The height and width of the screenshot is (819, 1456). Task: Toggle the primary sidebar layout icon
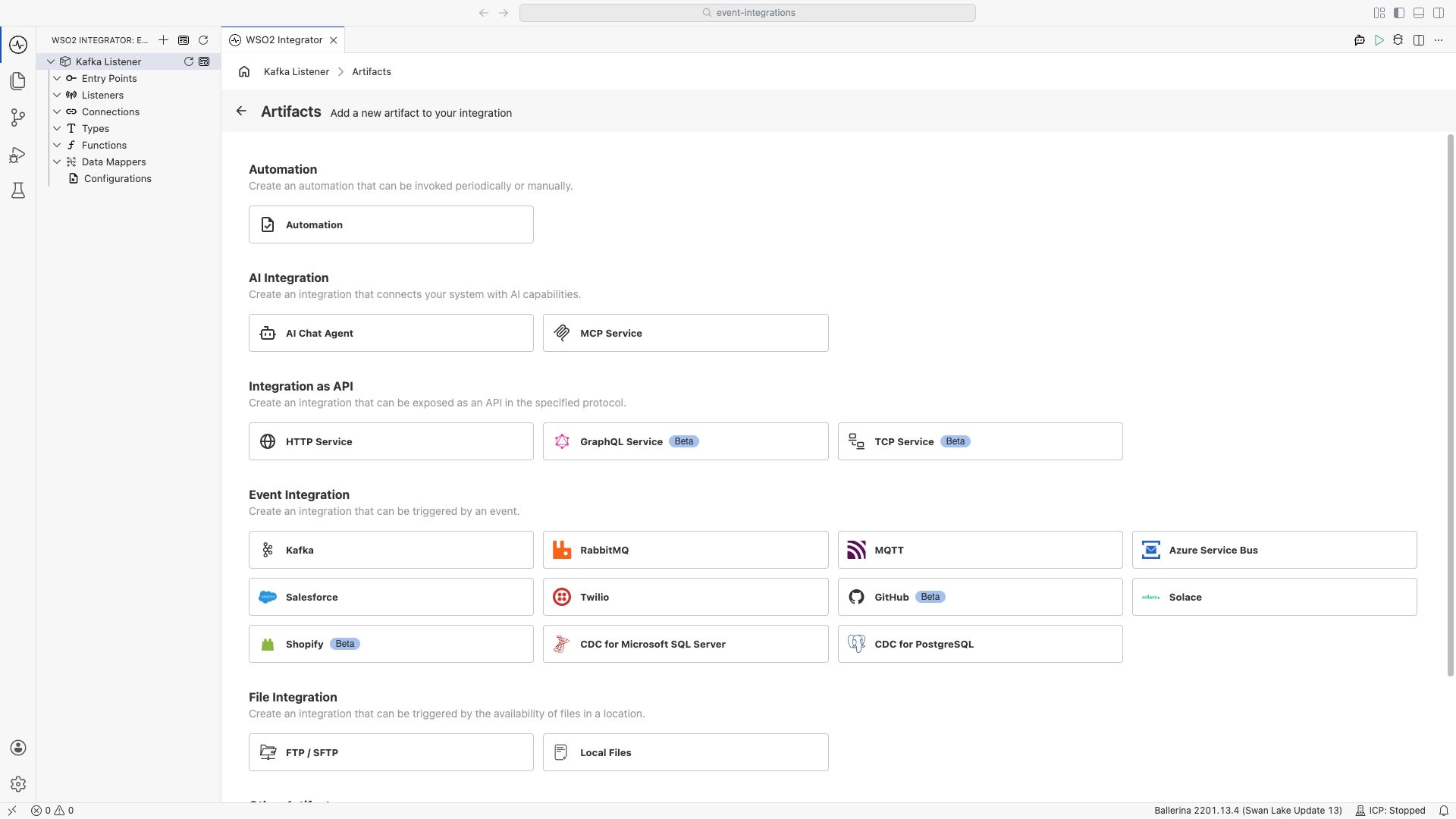coord(1399,13)
